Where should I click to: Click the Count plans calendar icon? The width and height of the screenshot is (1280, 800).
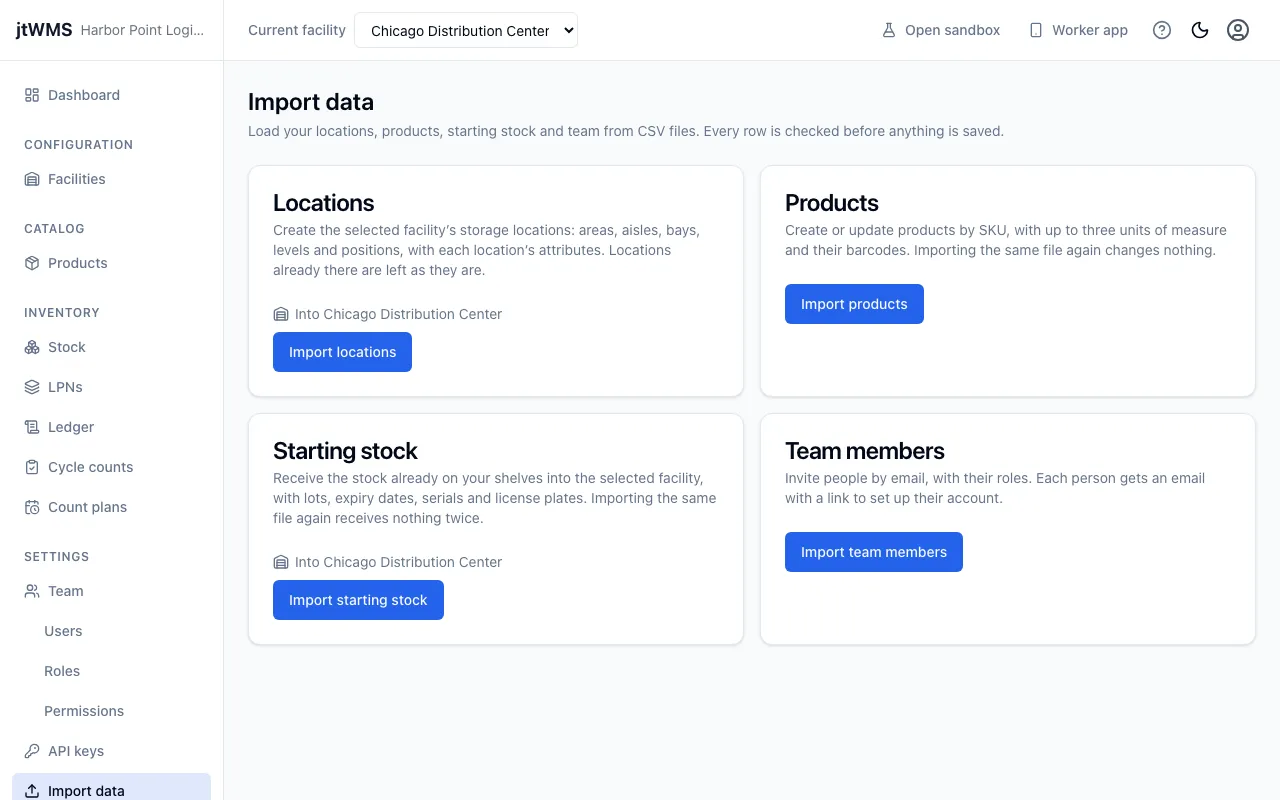click(32, 507)
